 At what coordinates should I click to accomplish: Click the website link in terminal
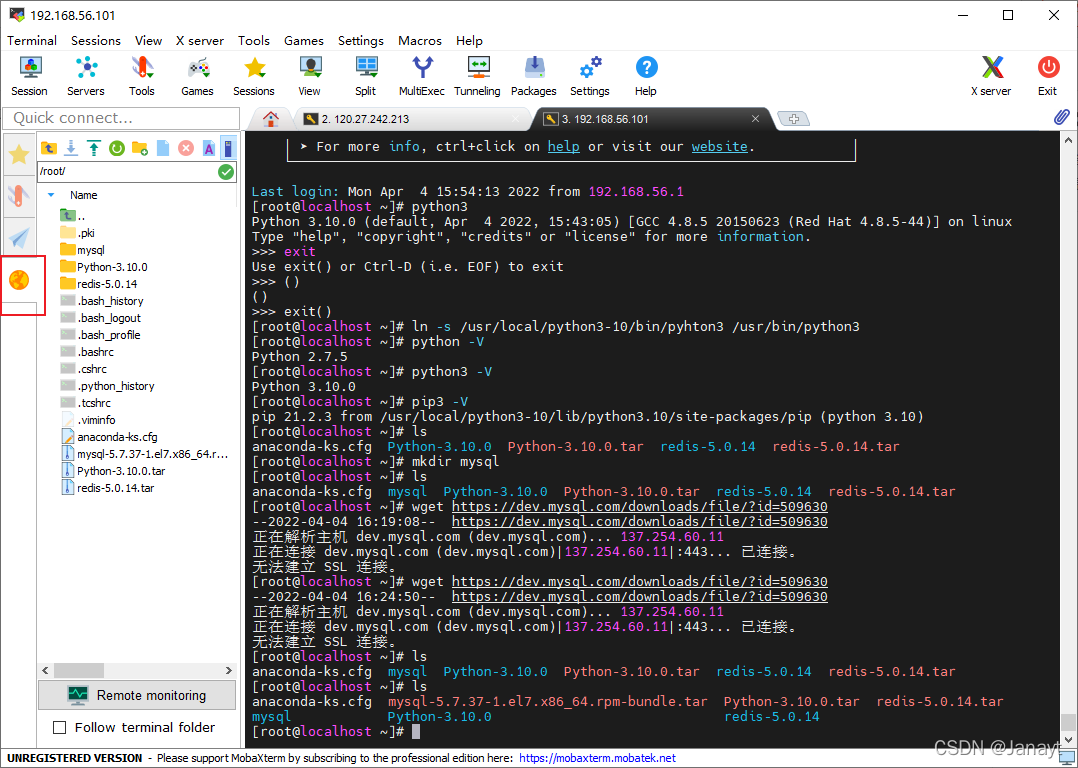[x=719, y=146]
